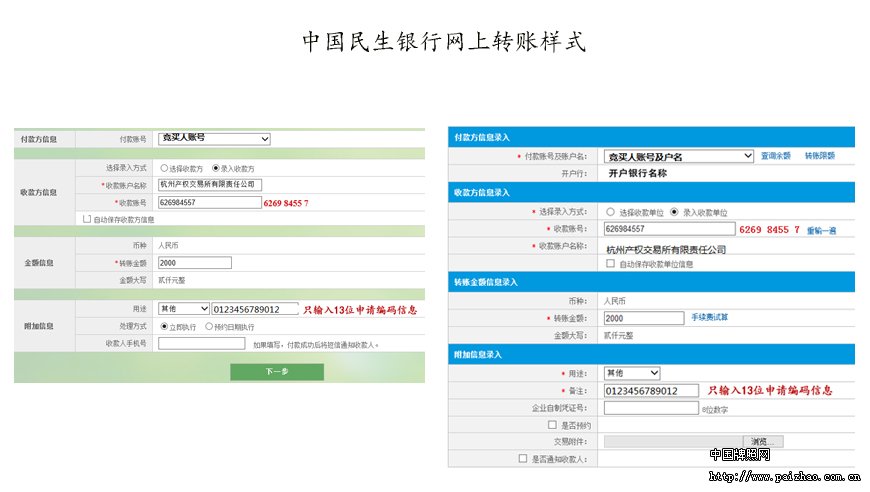The width and height of the screenshot is (870, 492).
Task: Click the '手续费试算' link
Action: [710, 317]
